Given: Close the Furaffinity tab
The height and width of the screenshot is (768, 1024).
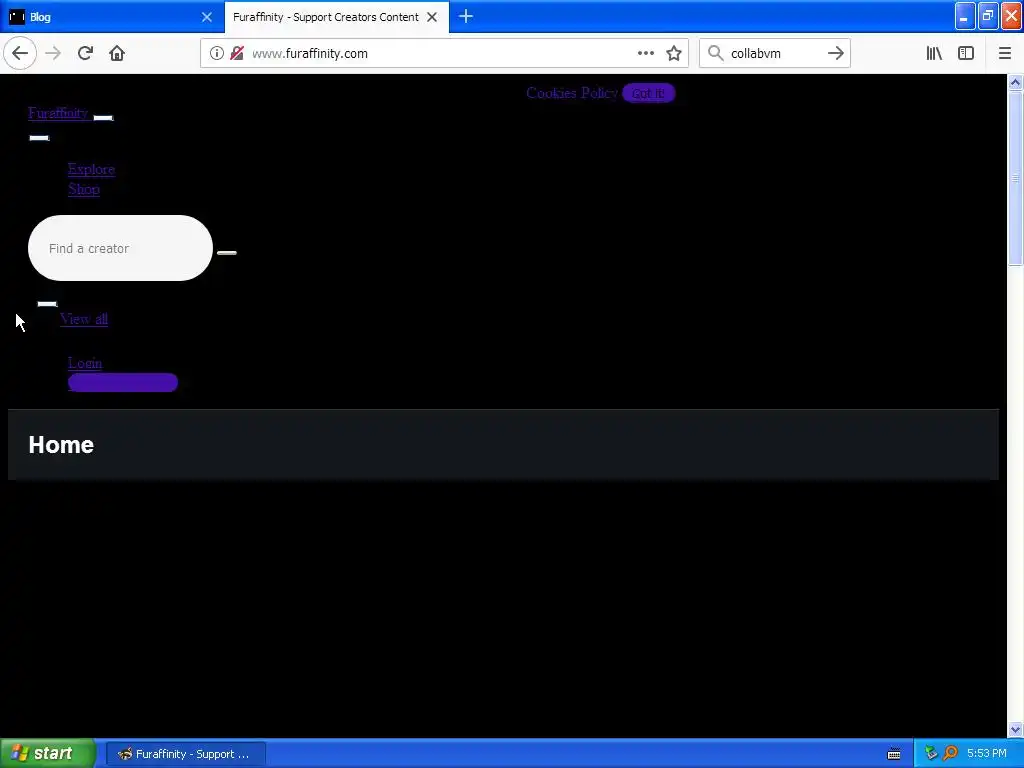Looking at the screenshot, I should coord(432,17).
